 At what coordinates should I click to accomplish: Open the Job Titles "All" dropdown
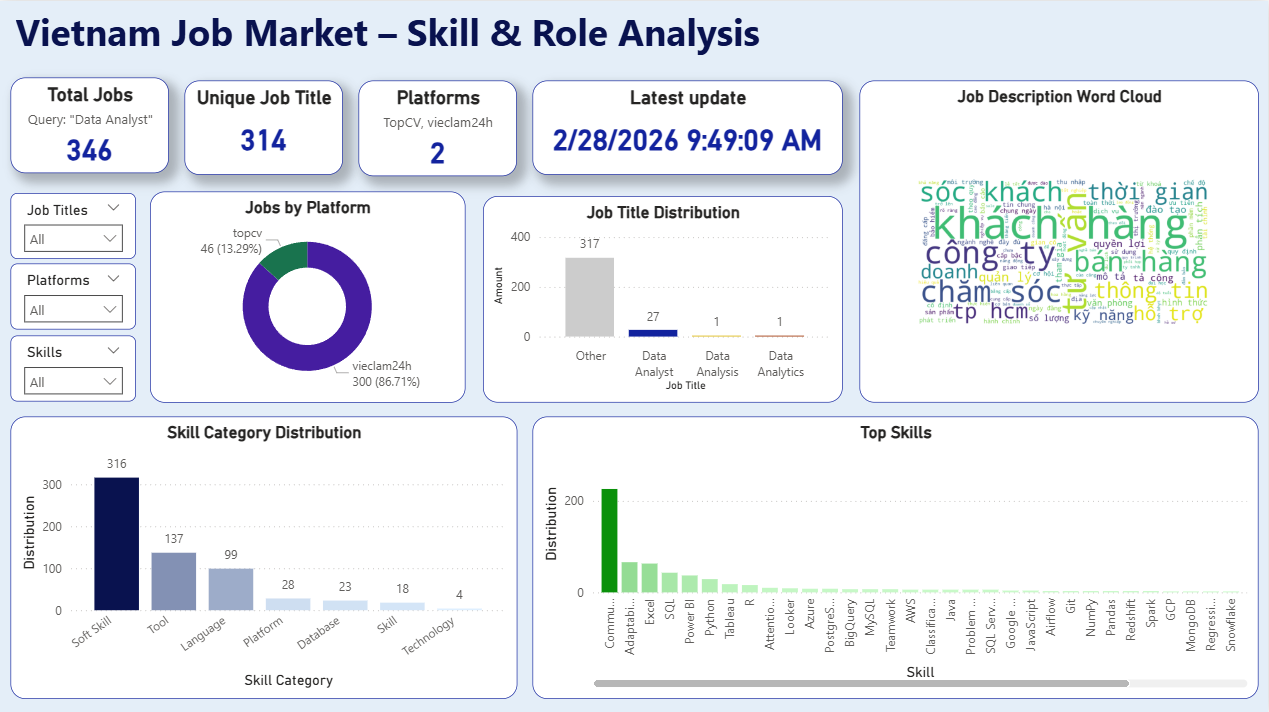coord(72,238)
